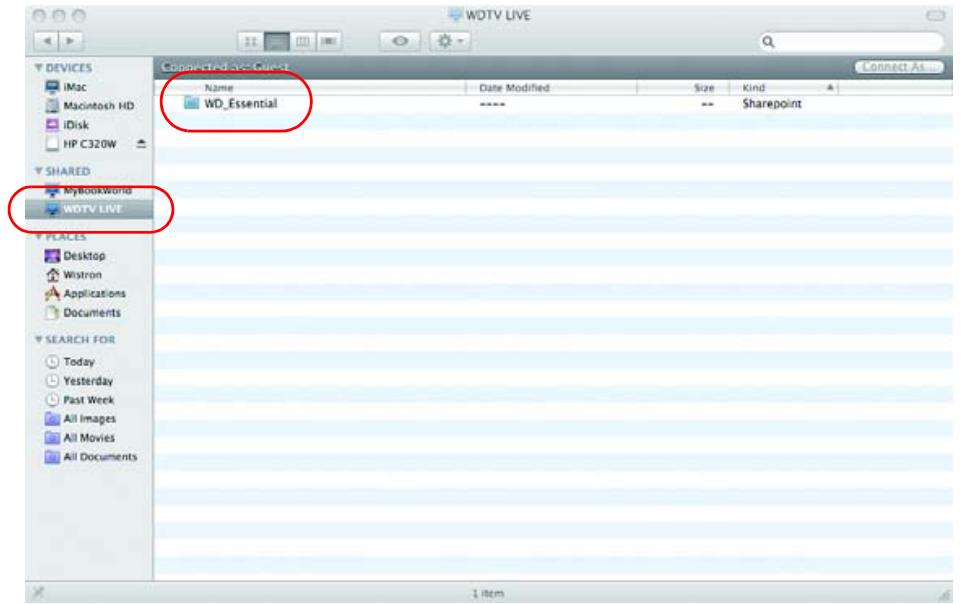
Task: Select WDTV LIVE shared server
Action: coord(88,209)
